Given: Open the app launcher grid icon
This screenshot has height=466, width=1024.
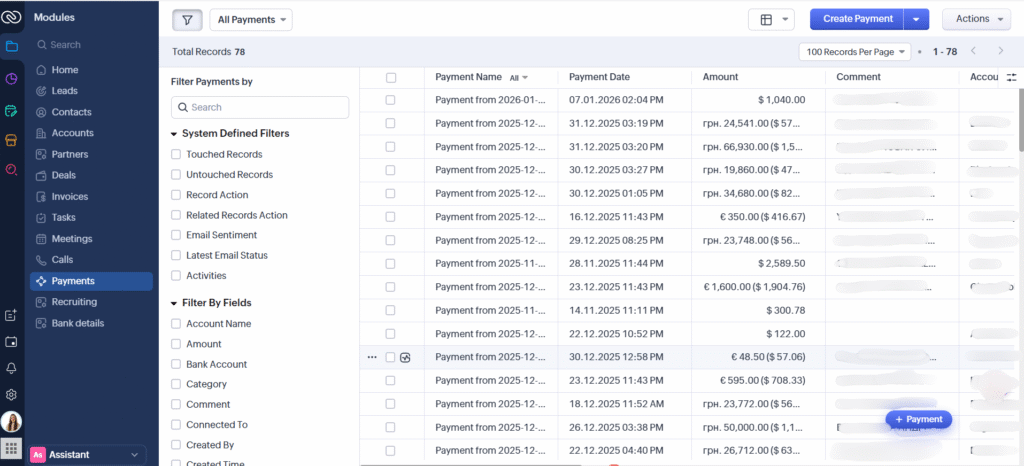Looking at the screenshot, I should pos(11,448).
